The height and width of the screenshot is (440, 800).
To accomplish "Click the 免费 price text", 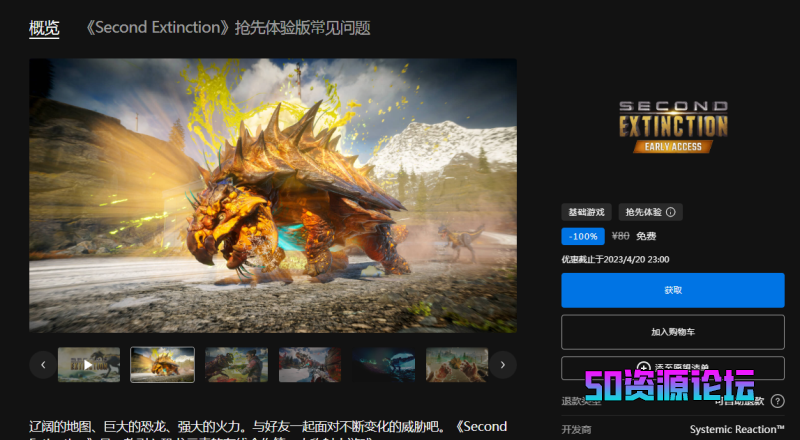I will 646,236.
